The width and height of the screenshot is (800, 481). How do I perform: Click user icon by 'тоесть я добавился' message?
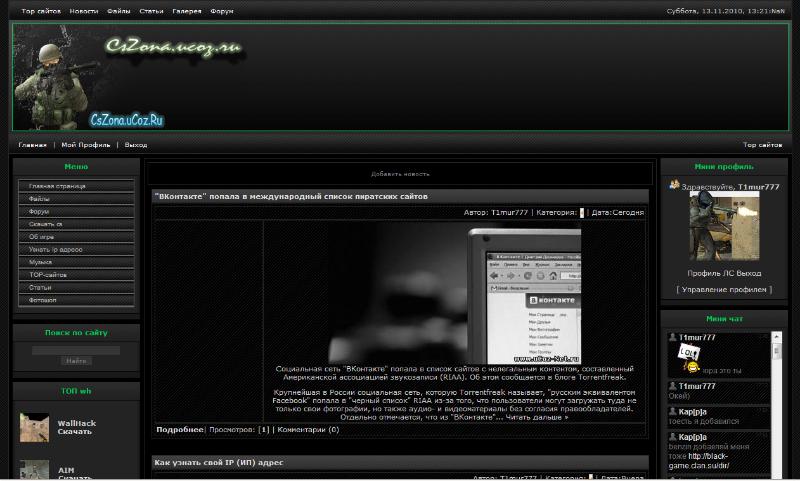pos(673,411)
